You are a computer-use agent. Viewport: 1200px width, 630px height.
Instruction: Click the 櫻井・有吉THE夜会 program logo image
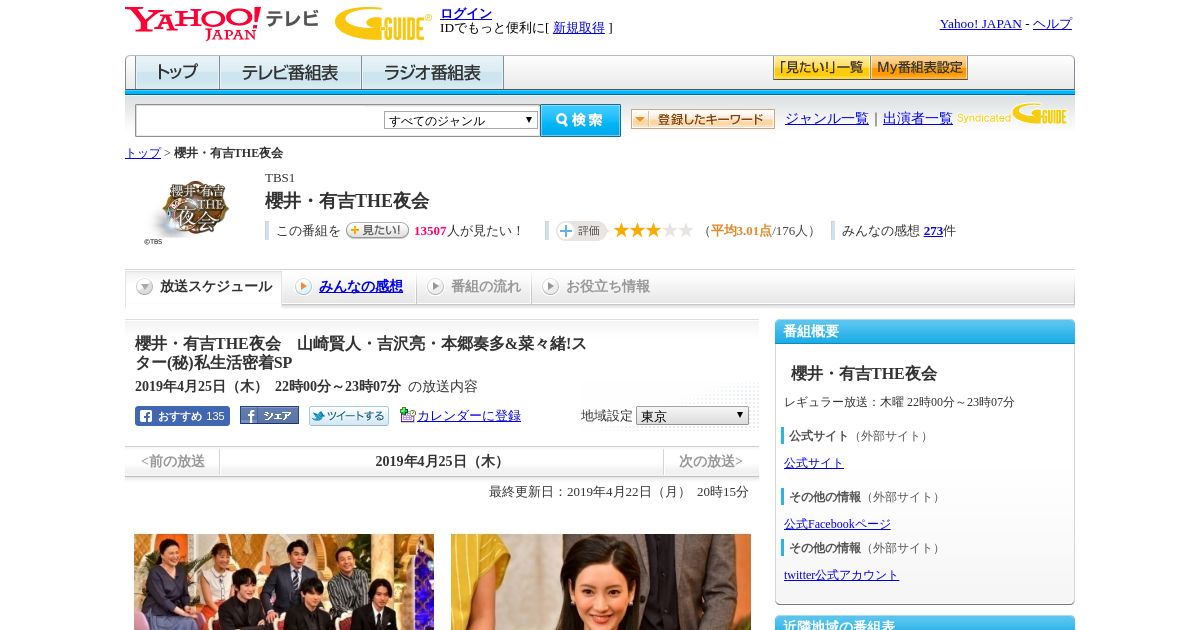[187, 212]
